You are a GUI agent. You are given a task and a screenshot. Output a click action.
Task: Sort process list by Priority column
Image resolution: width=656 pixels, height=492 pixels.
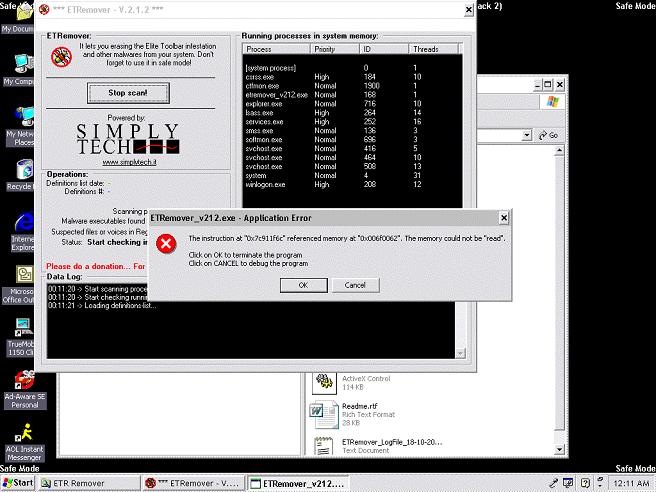335,49
